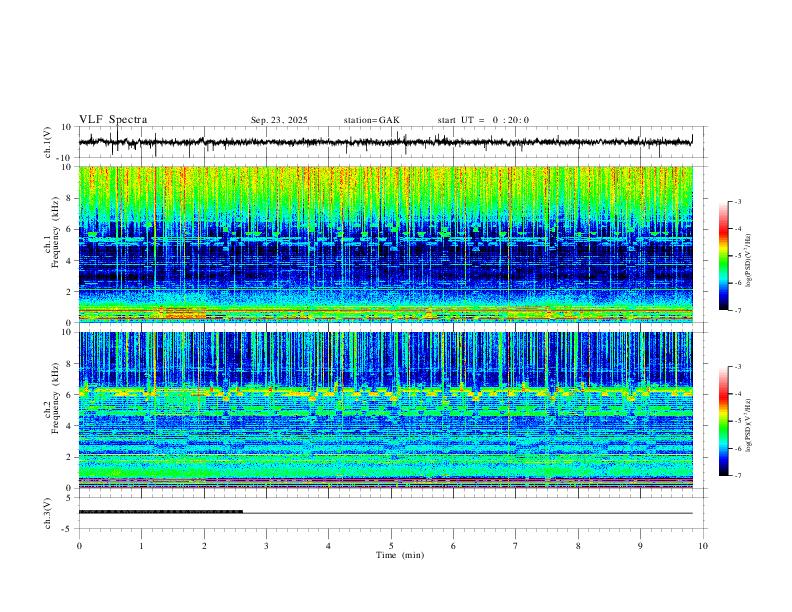Click the thick black segment of ch.3 trace

161,512
